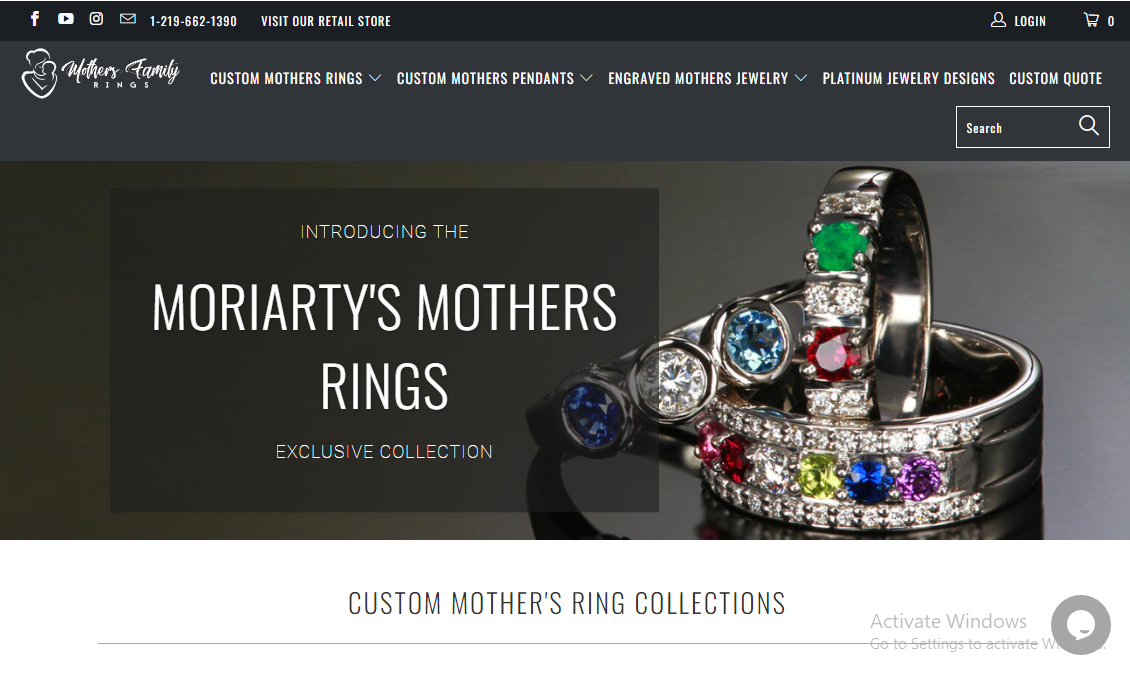1130x674 pixels.
Task: Click the Moriarty's Mothers Rings banner heading
Action: pos(384,346)
